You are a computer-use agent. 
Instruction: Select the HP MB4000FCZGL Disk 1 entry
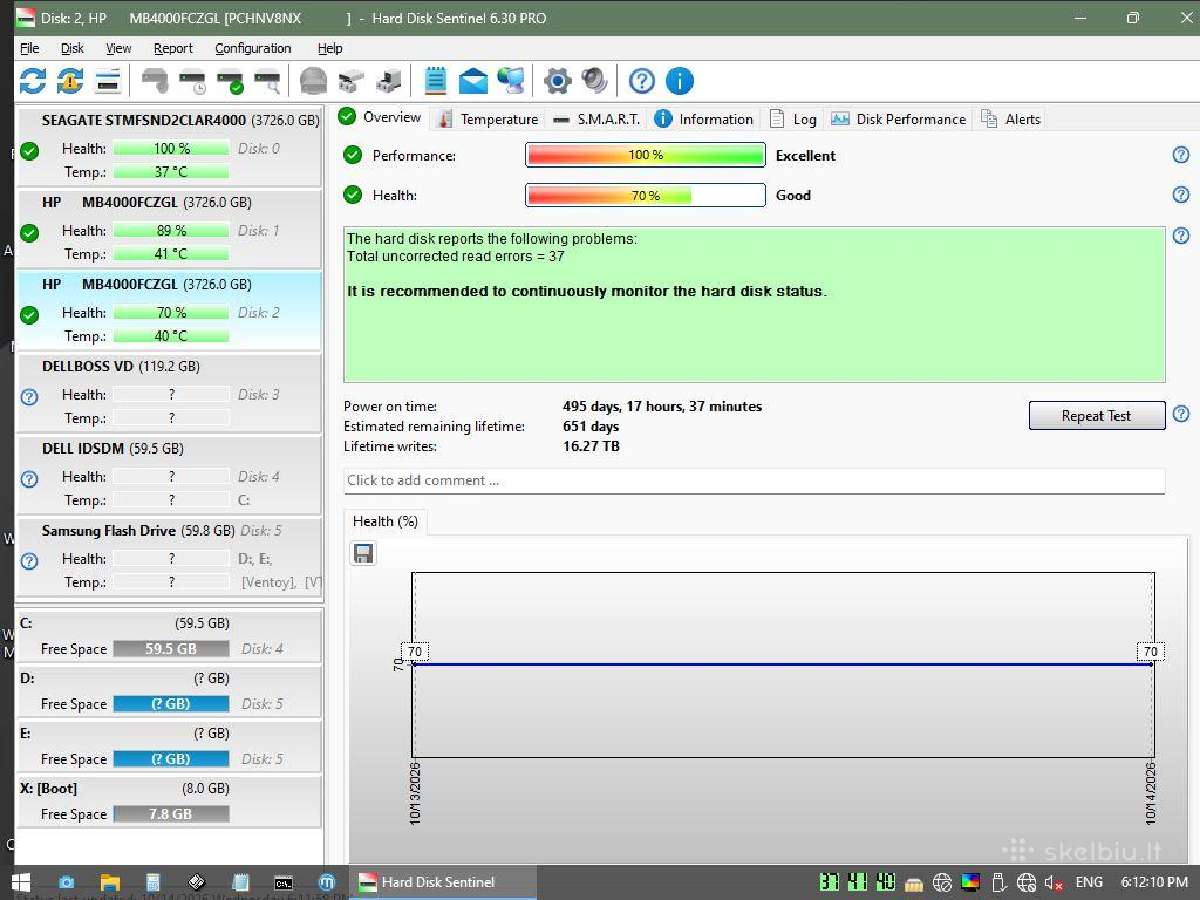click(170, 229)
